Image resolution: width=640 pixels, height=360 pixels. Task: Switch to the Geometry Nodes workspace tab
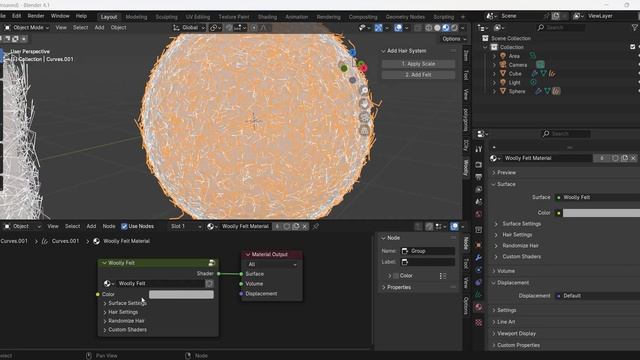pyautogui.click(x=405, y=17)
